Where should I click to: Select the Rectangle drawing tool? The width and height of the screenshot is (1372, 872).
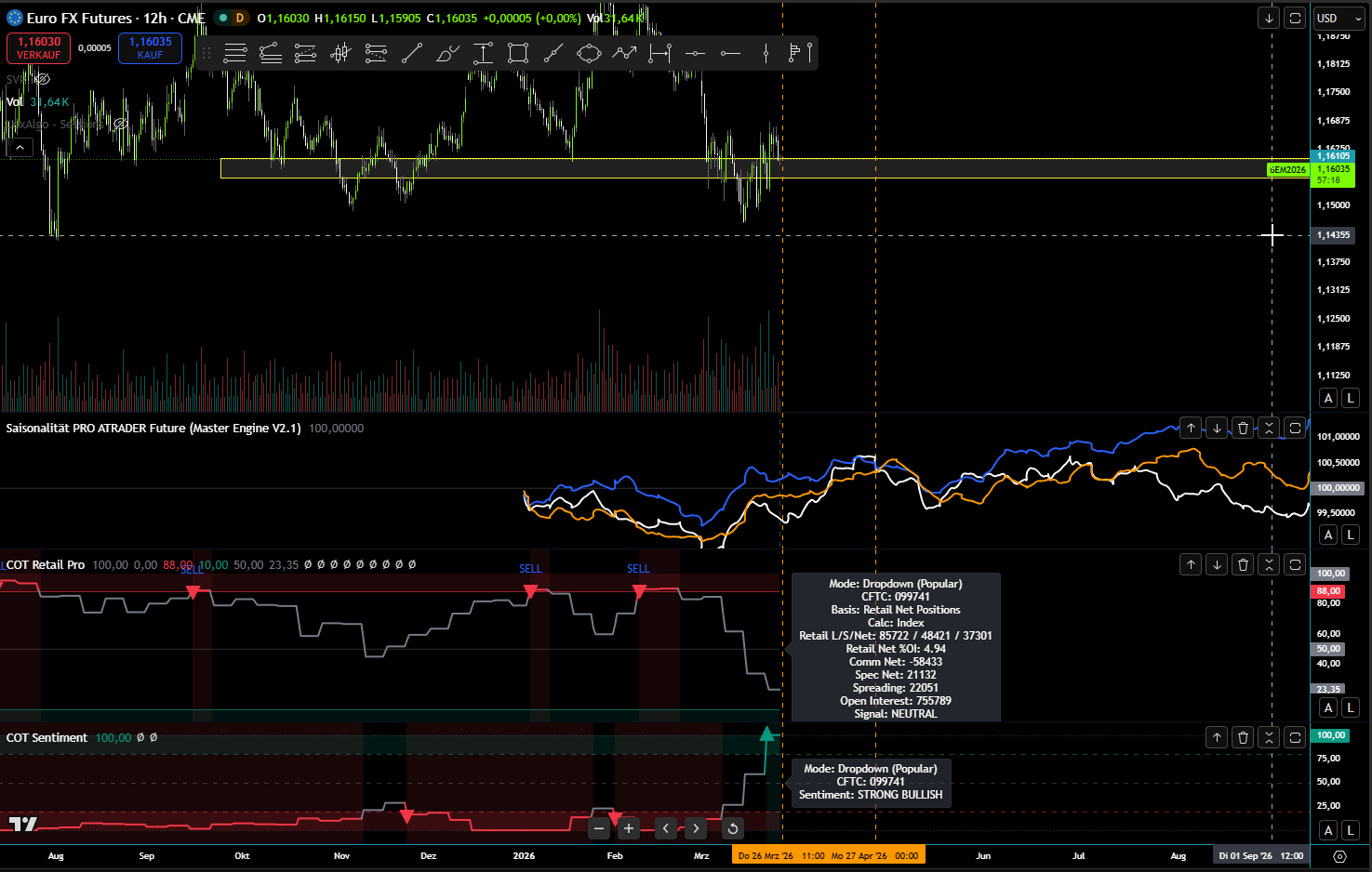[518, 53]
